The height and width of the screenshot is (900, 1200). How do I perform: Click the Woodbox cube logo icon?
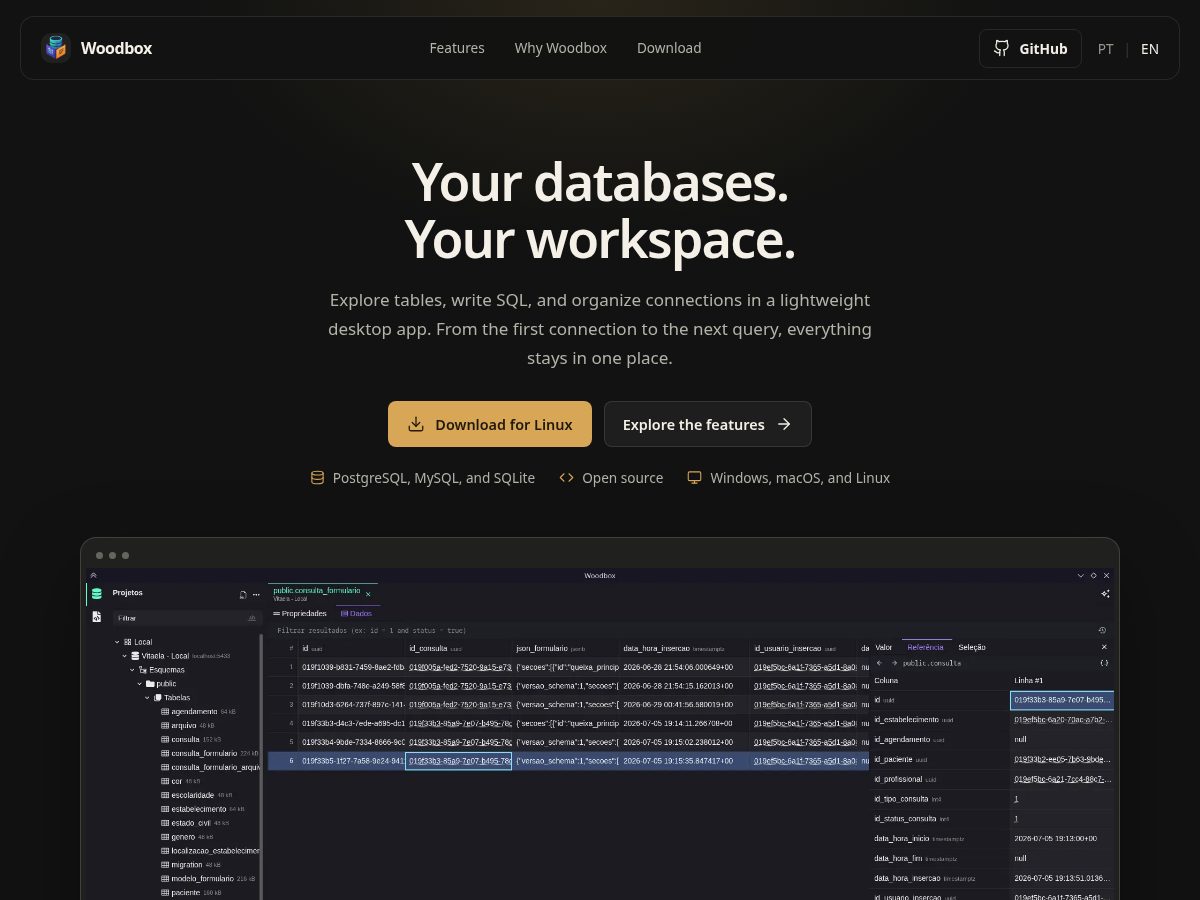(56, 48)
